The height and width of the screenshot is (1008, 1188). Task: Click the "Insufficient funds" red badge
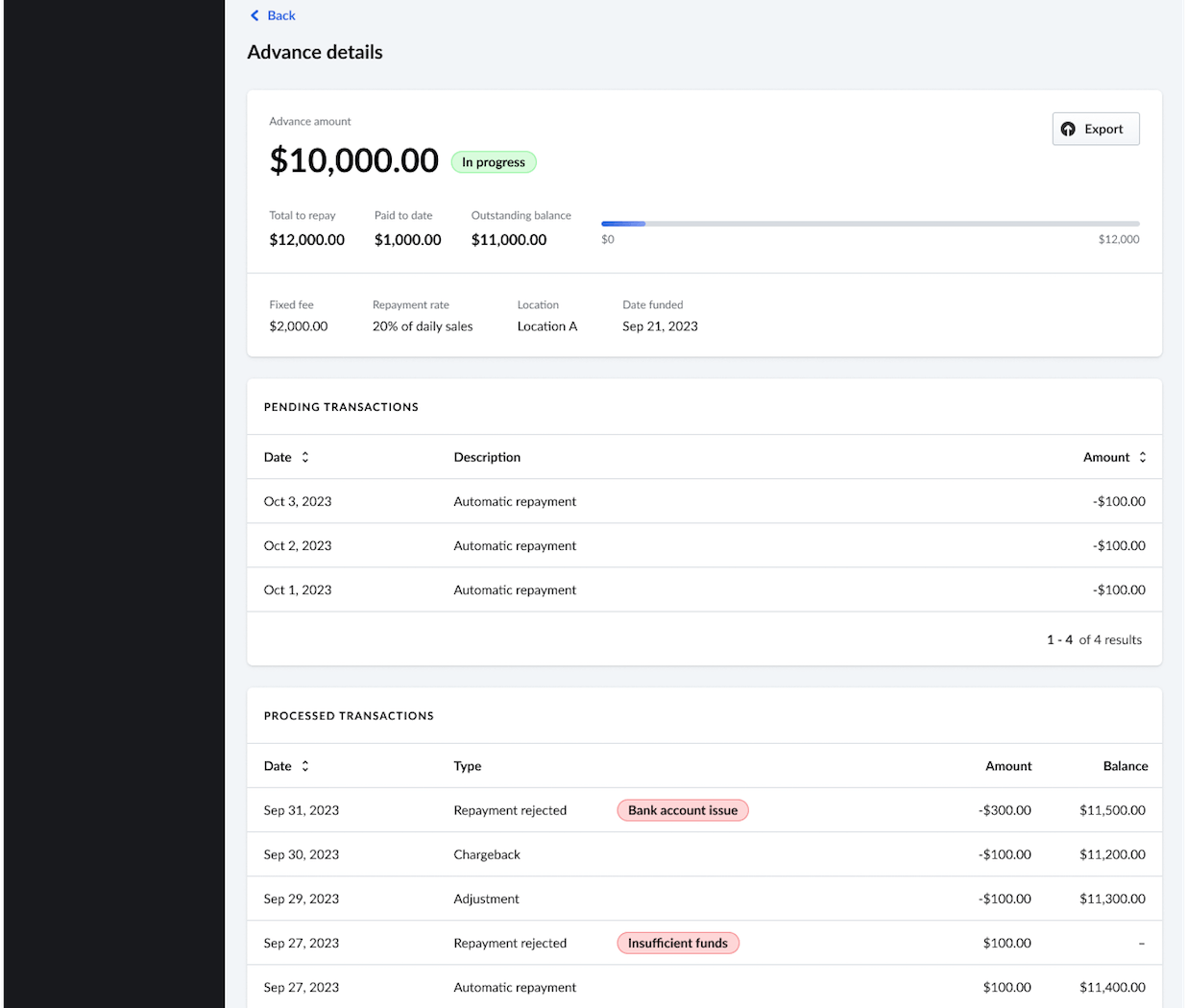677,943
